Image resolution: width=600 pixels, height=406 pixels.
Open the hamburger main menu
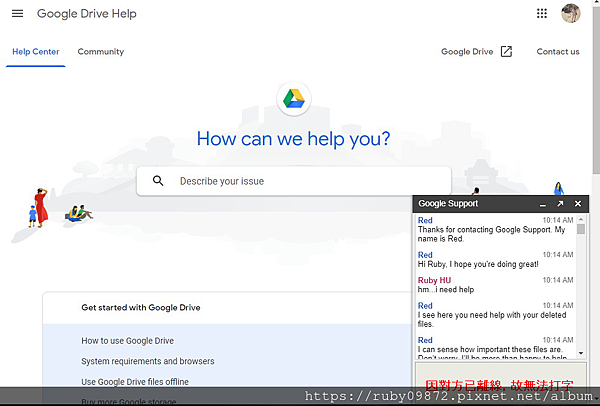[18, 14]
